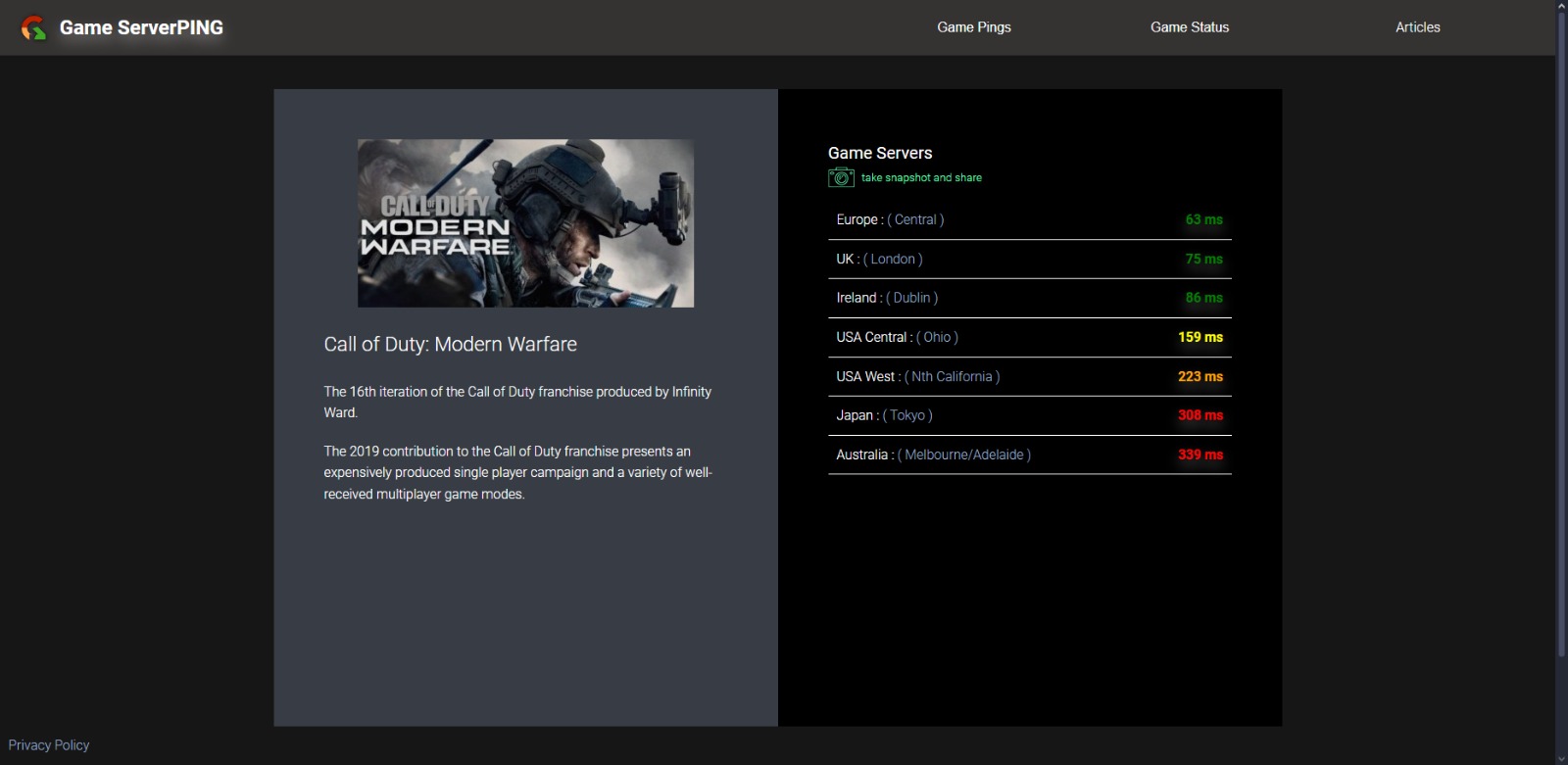Click the 'take snapshot and share' link

[921, 177]
